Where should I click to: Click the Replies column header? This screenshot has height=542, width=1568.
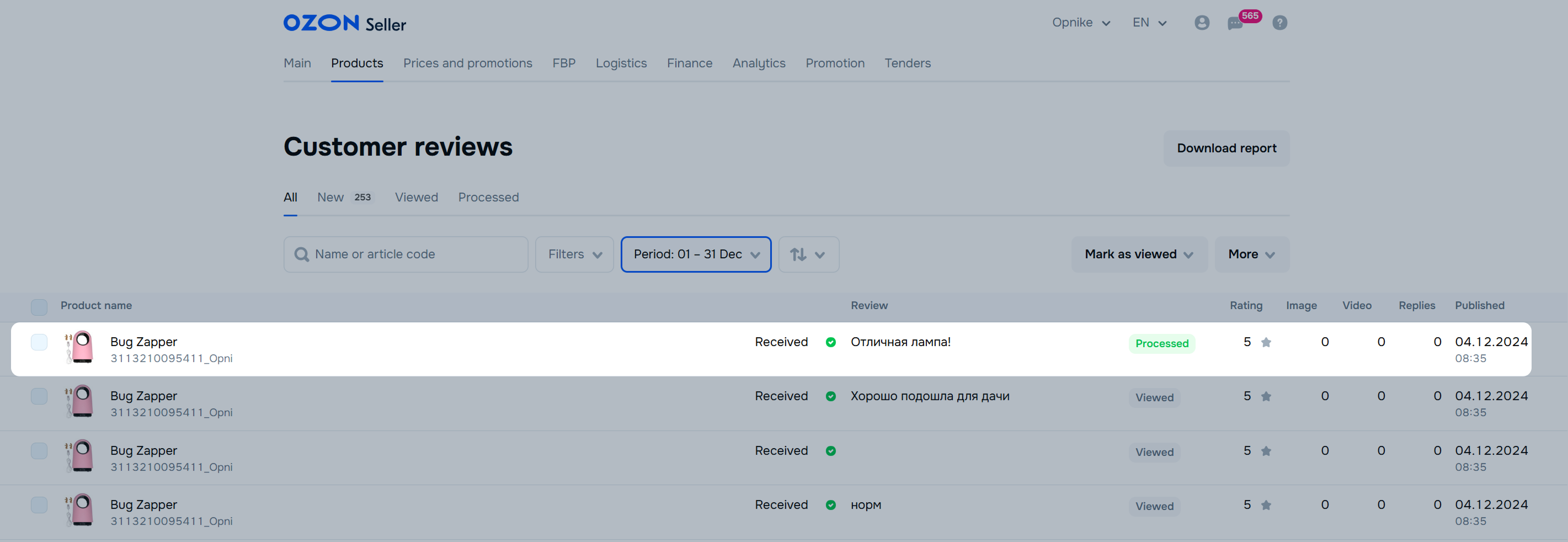point(1416,306)
